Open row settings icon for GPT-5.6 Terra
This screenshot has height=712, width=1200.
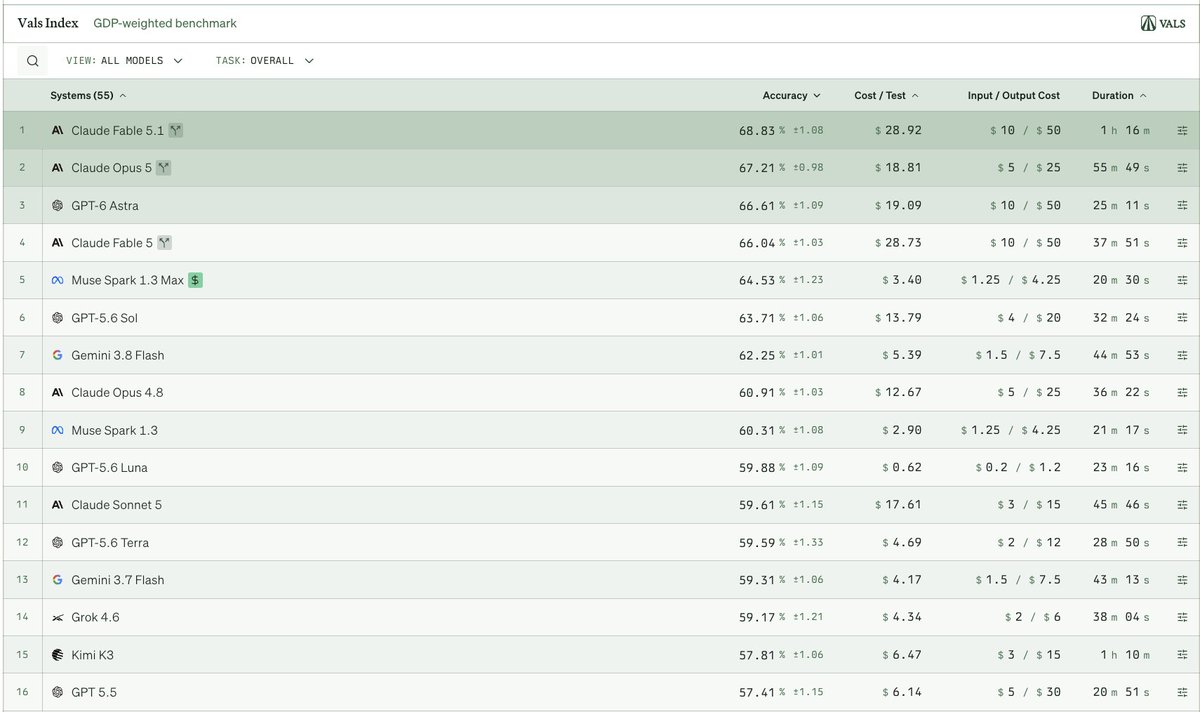click(x=1182, y=543)
